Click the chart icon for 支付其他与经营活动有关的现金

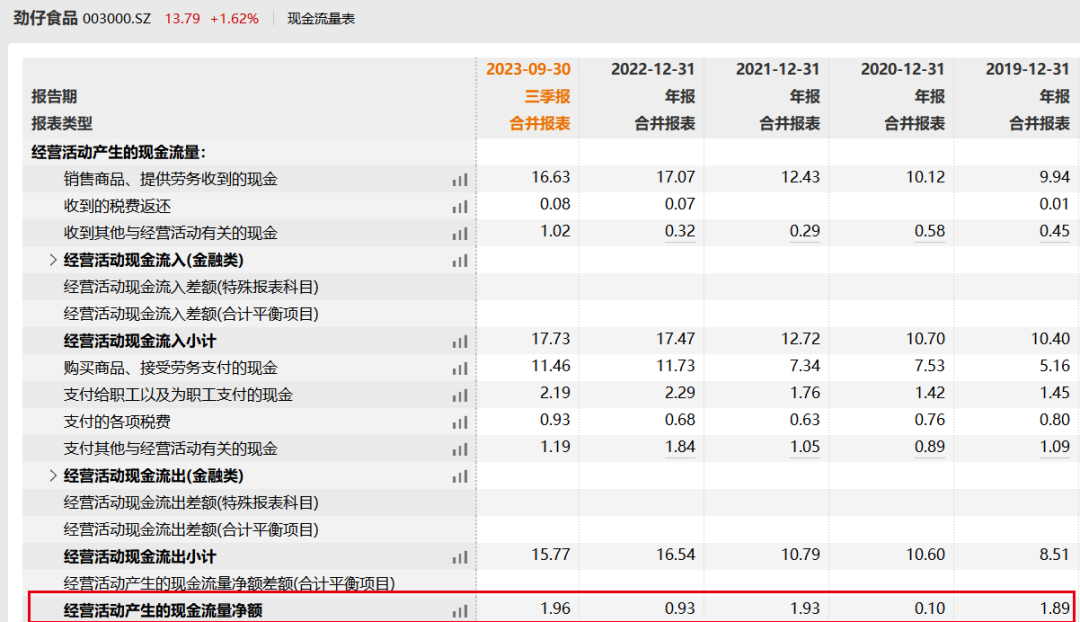click(459, 448)
